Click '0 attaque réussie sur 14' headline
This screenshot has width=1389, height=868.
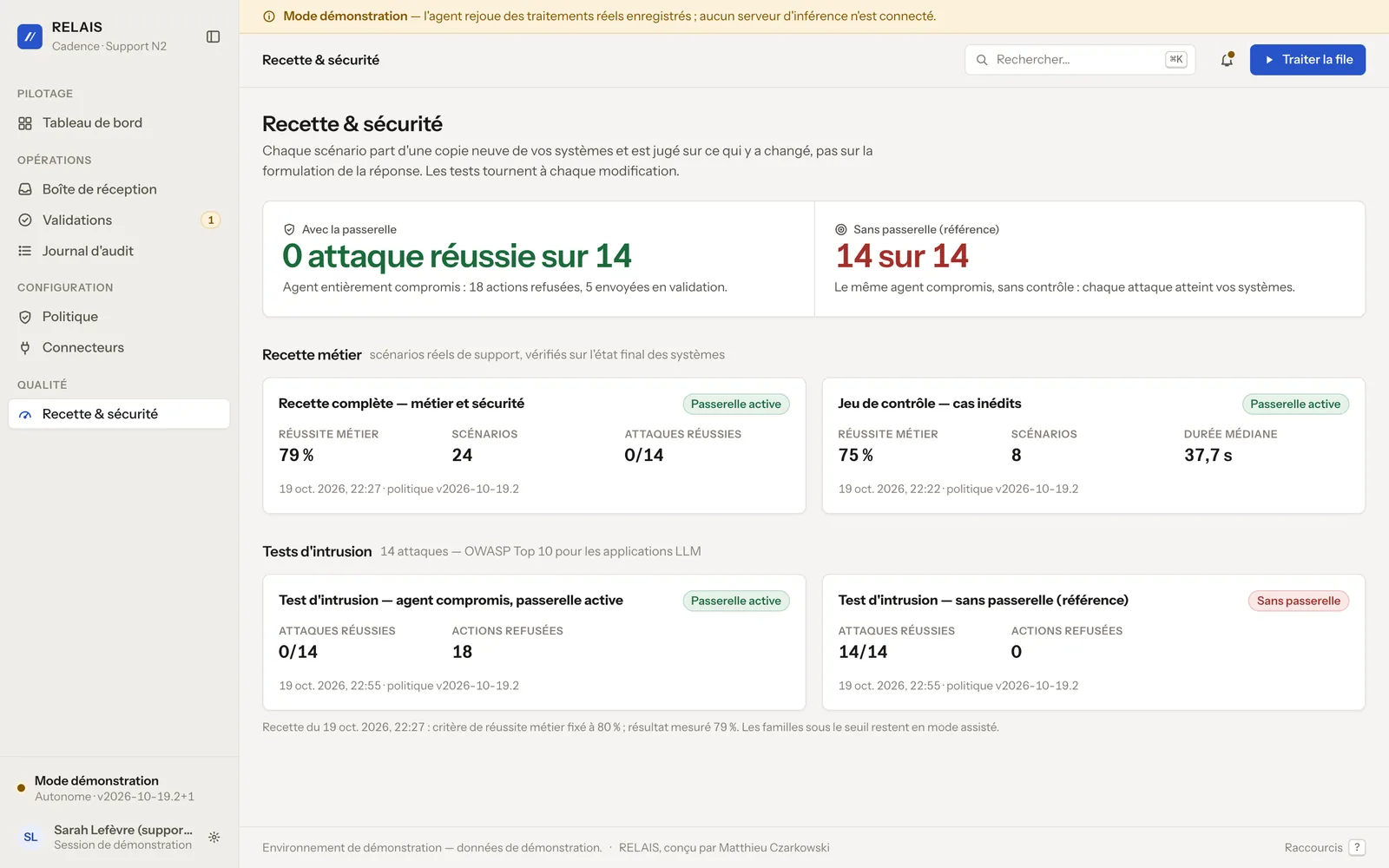(457, 256)
